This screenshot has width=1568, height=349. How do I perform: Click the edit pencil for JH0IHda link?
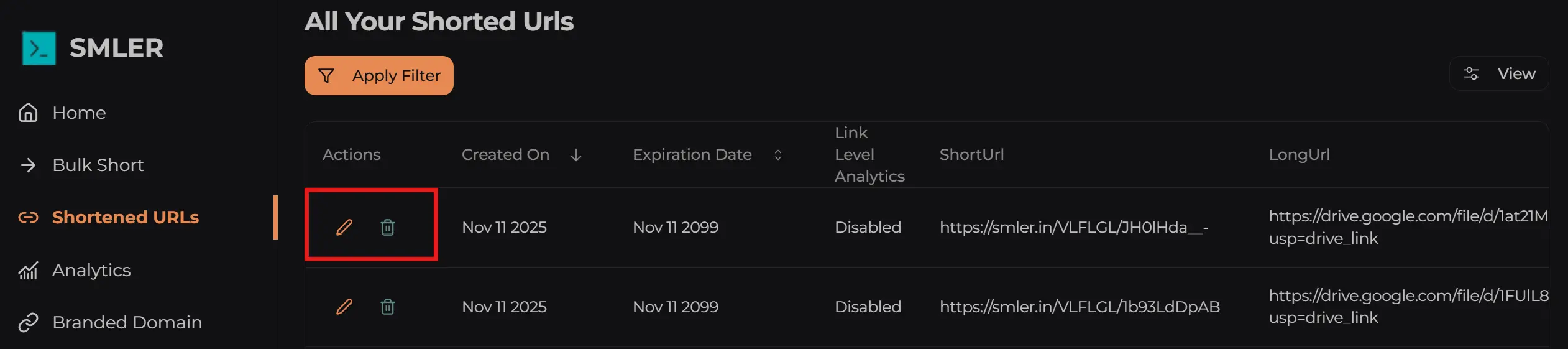tap(344, 227)
